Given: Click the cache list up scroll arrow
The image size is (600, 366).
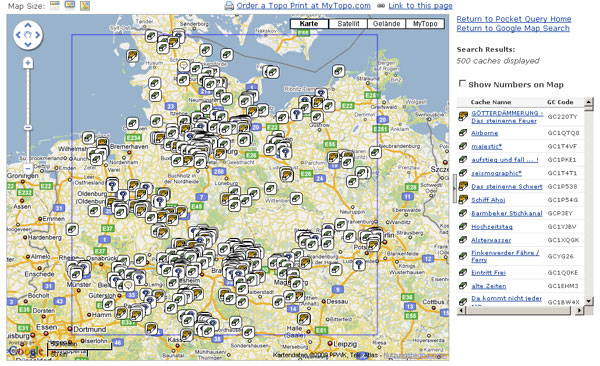Looking at the screenshot, I should click(x=589, y=102).
